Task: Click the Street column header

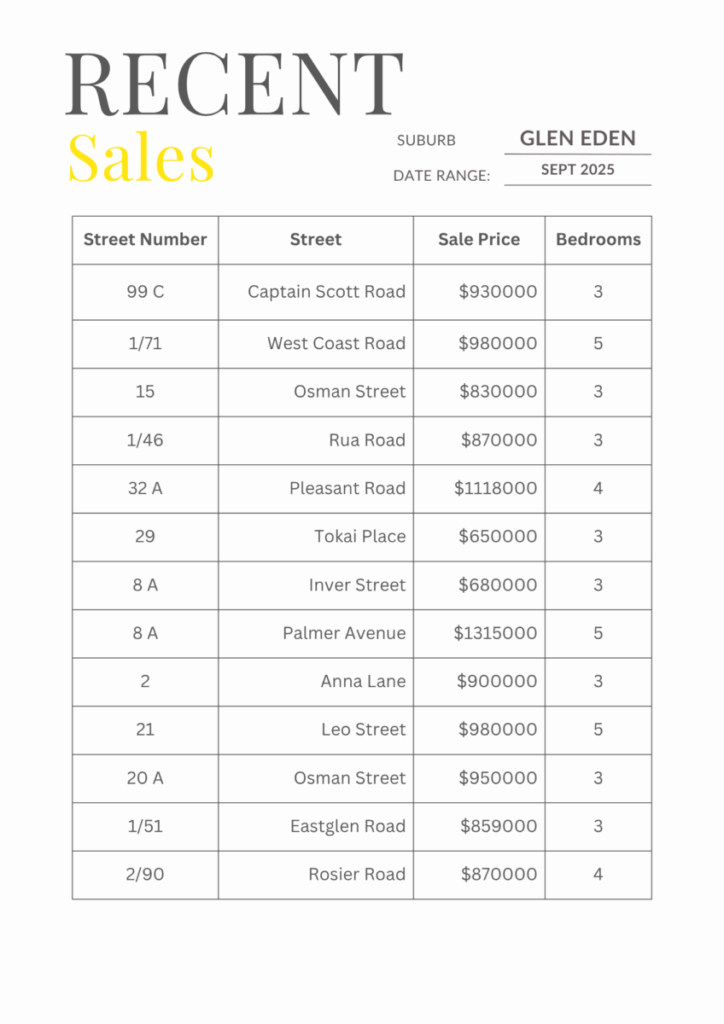Action: coord(315,240)
